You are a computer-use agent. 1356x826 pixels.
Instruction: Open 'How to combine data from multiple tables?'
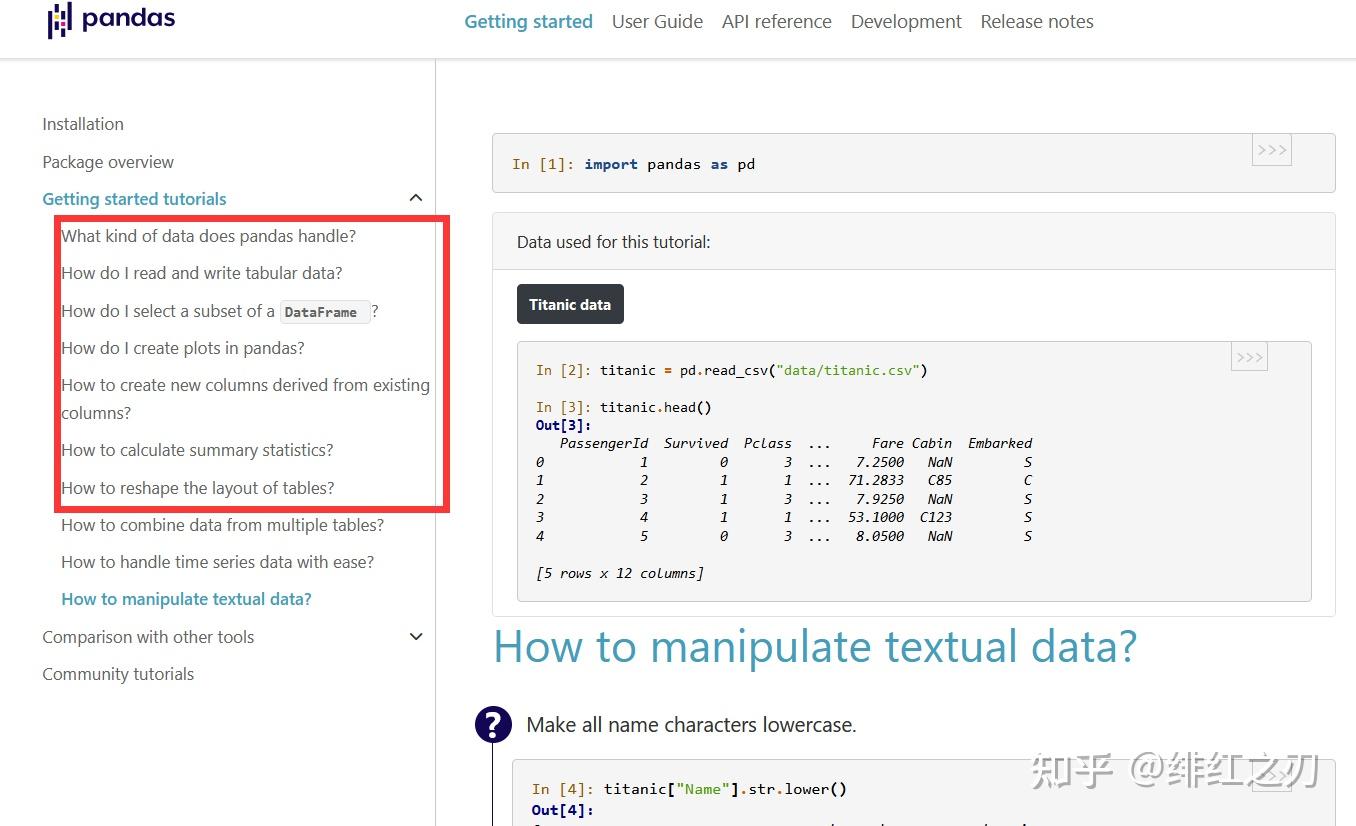point(222,524)
